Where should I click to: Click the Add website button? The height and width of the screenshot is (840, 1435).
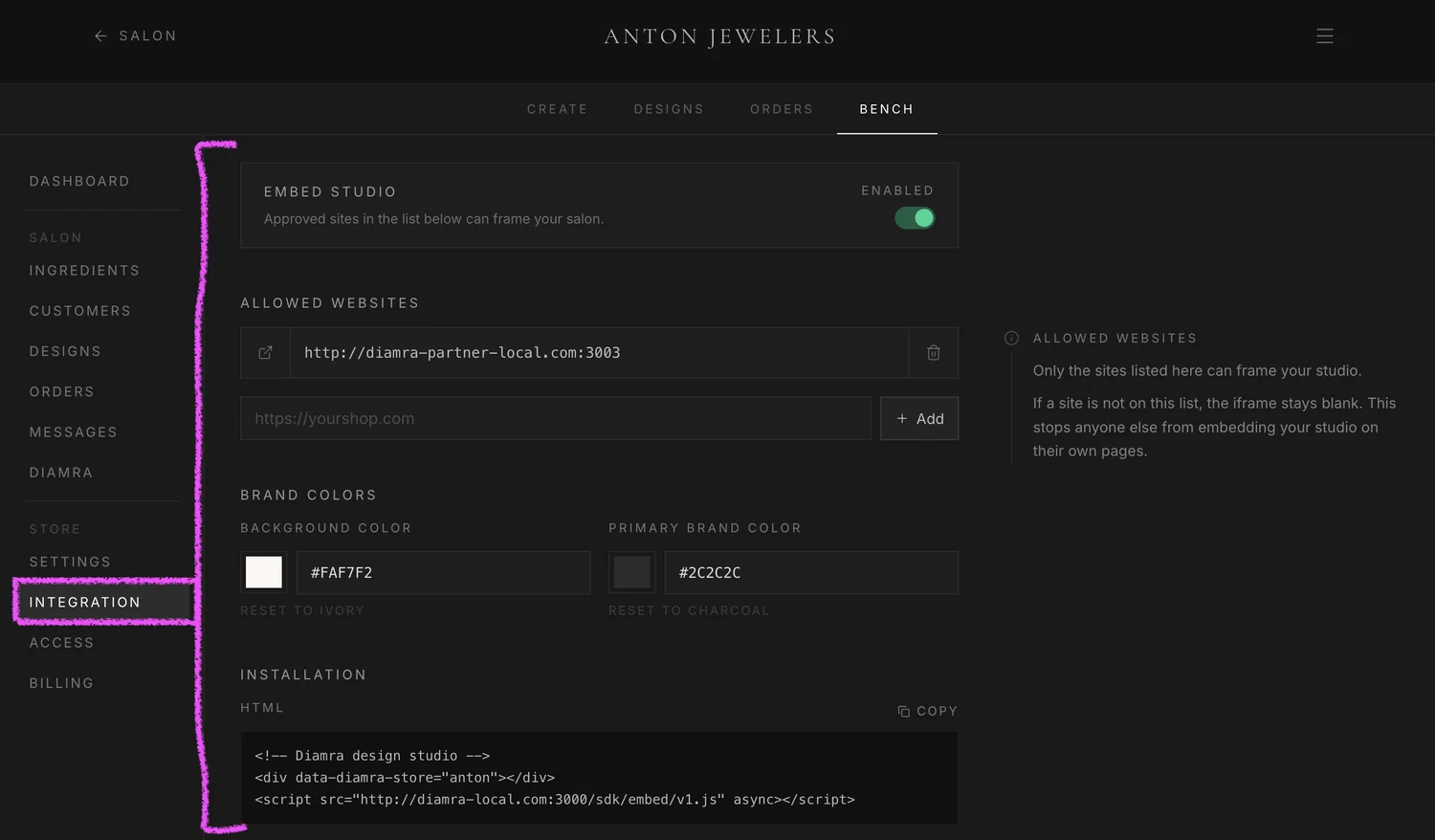point(919,419)
